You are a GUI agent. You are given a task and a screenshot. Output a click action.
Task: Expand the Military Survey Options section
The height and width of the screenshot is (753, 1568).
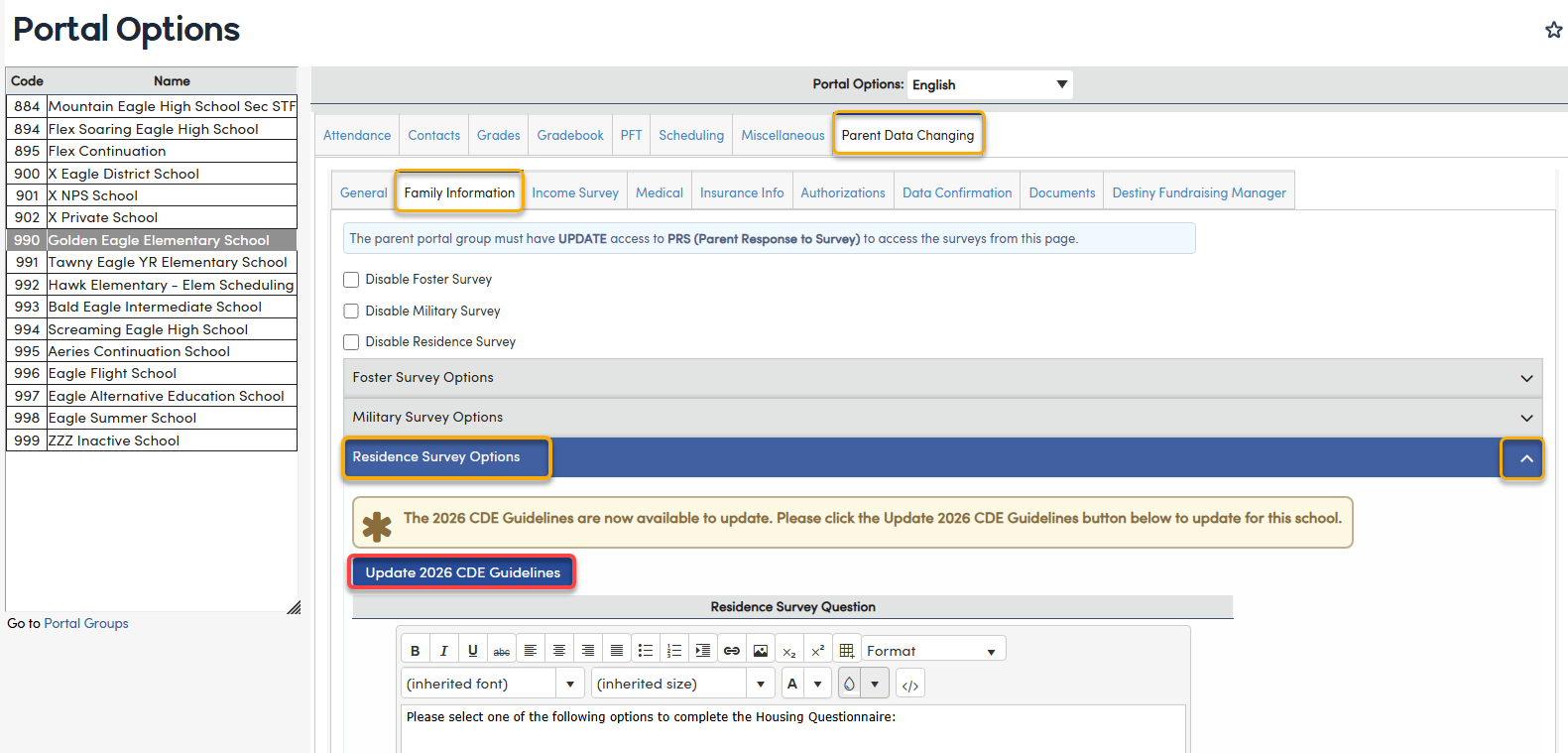pyautogui.click(x=943, y=418)
